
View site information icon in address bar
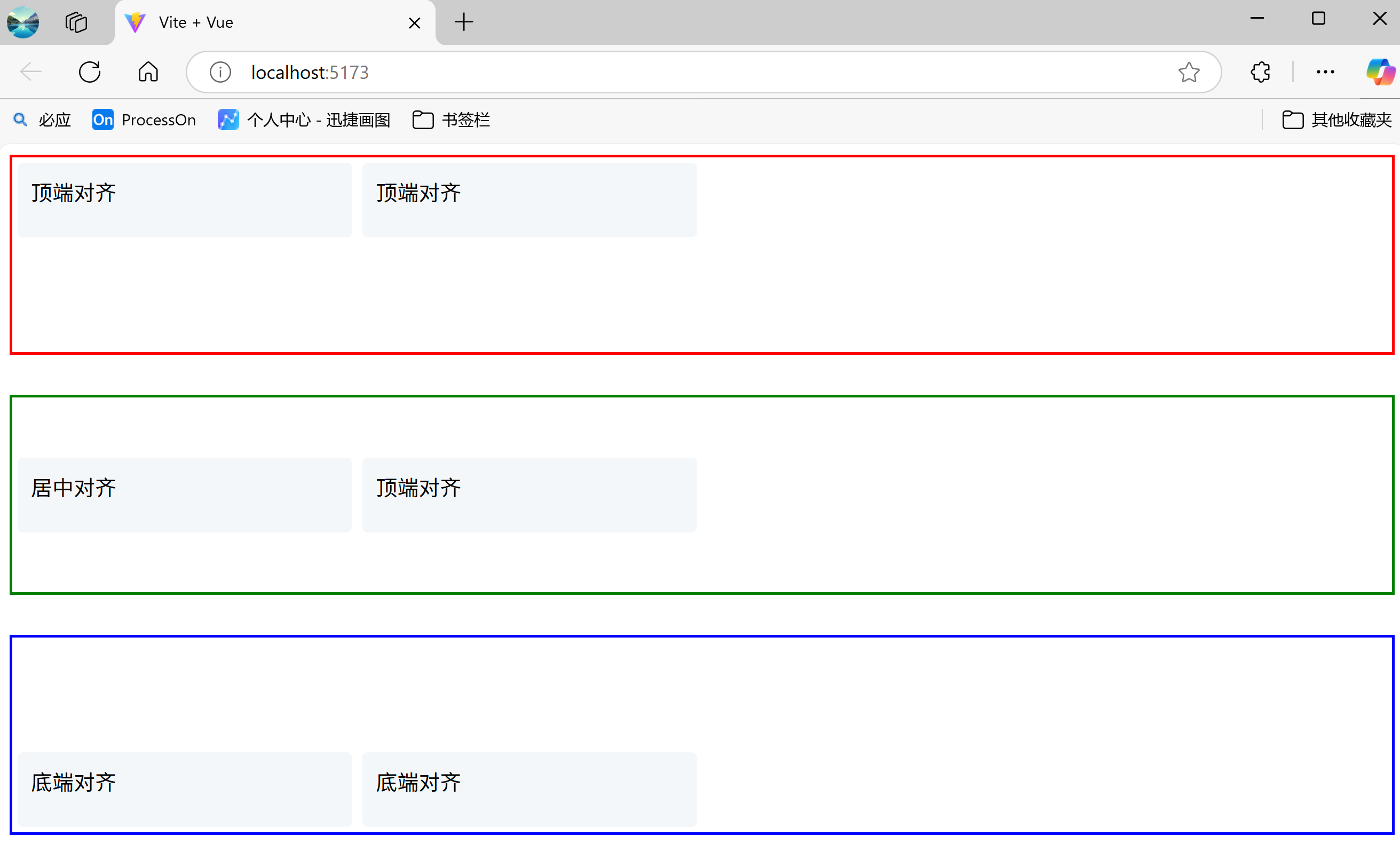click(220, 72)
